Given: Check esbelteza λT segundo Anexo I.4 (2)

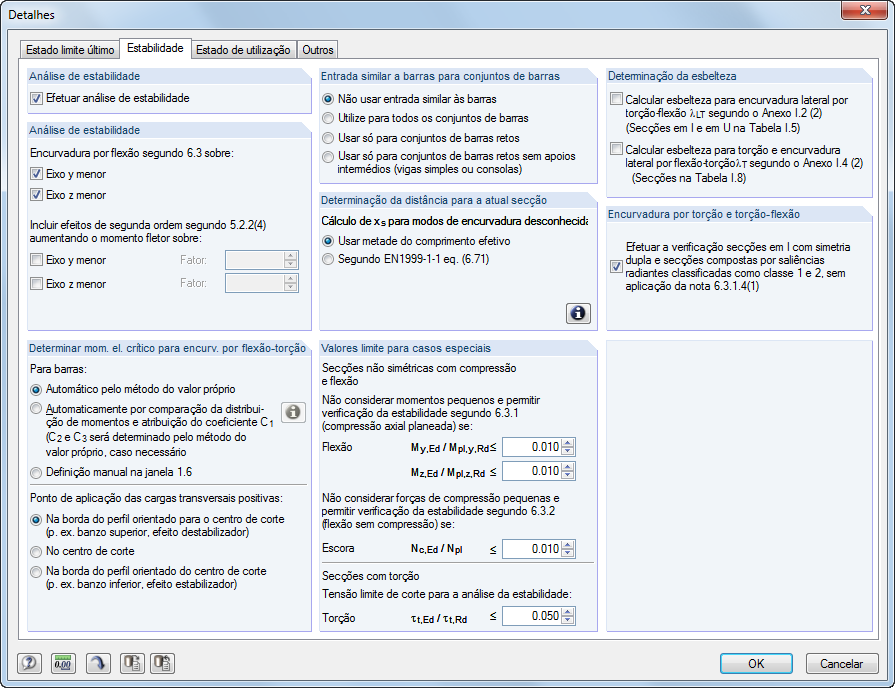Looking at the screenshot, I should [x=616, y=149].
